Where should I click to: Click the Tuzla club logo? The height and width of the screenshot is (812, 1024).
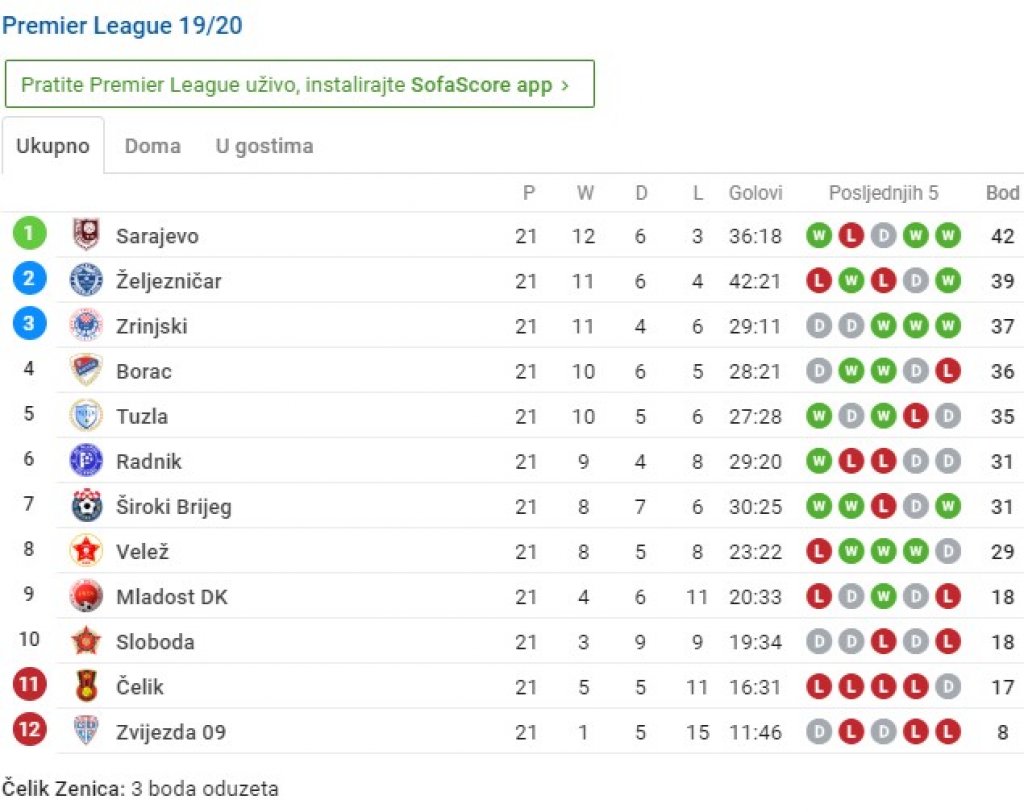click(86, 415)
